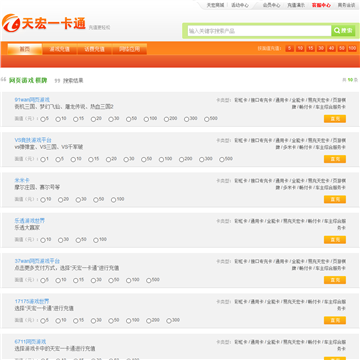Image resolution: width=360 pixels, height=360 pixels.
Task: Open the 乐透游戏世界 title link
Action: [30, 221]
